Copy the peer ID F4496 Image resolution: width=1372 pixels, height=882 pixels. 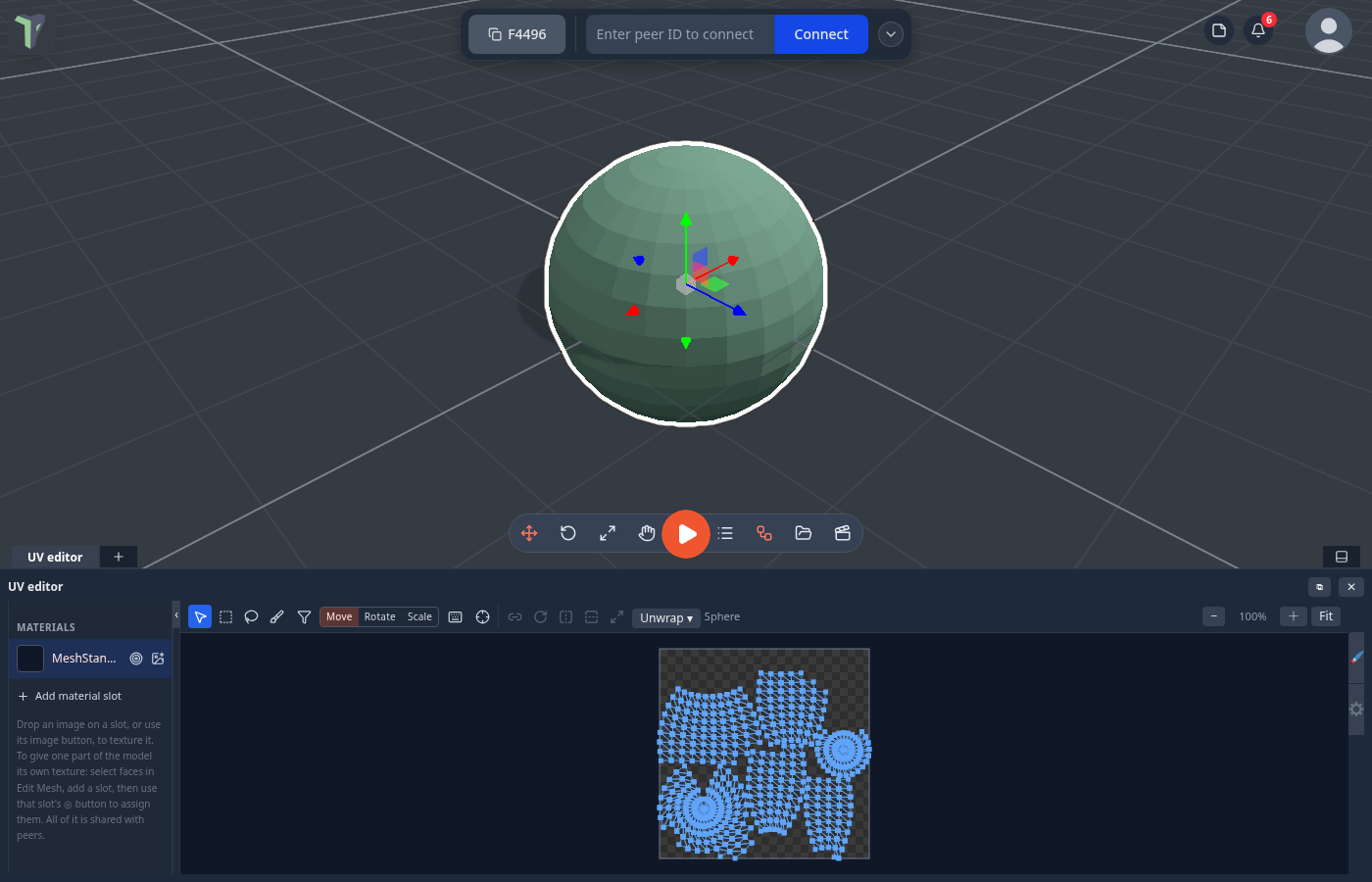(517, 34)
